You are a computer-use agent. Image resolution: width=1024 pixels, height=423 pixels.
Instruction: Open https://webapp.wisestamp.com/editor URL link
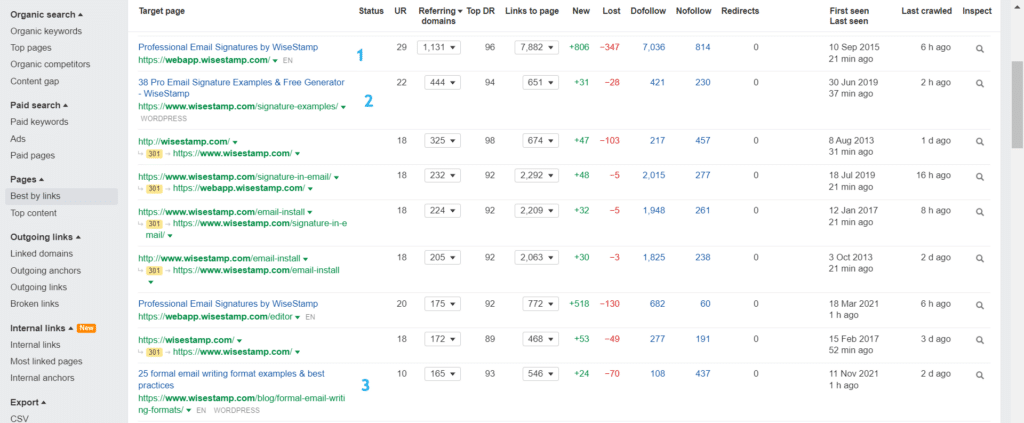point(216,317)
